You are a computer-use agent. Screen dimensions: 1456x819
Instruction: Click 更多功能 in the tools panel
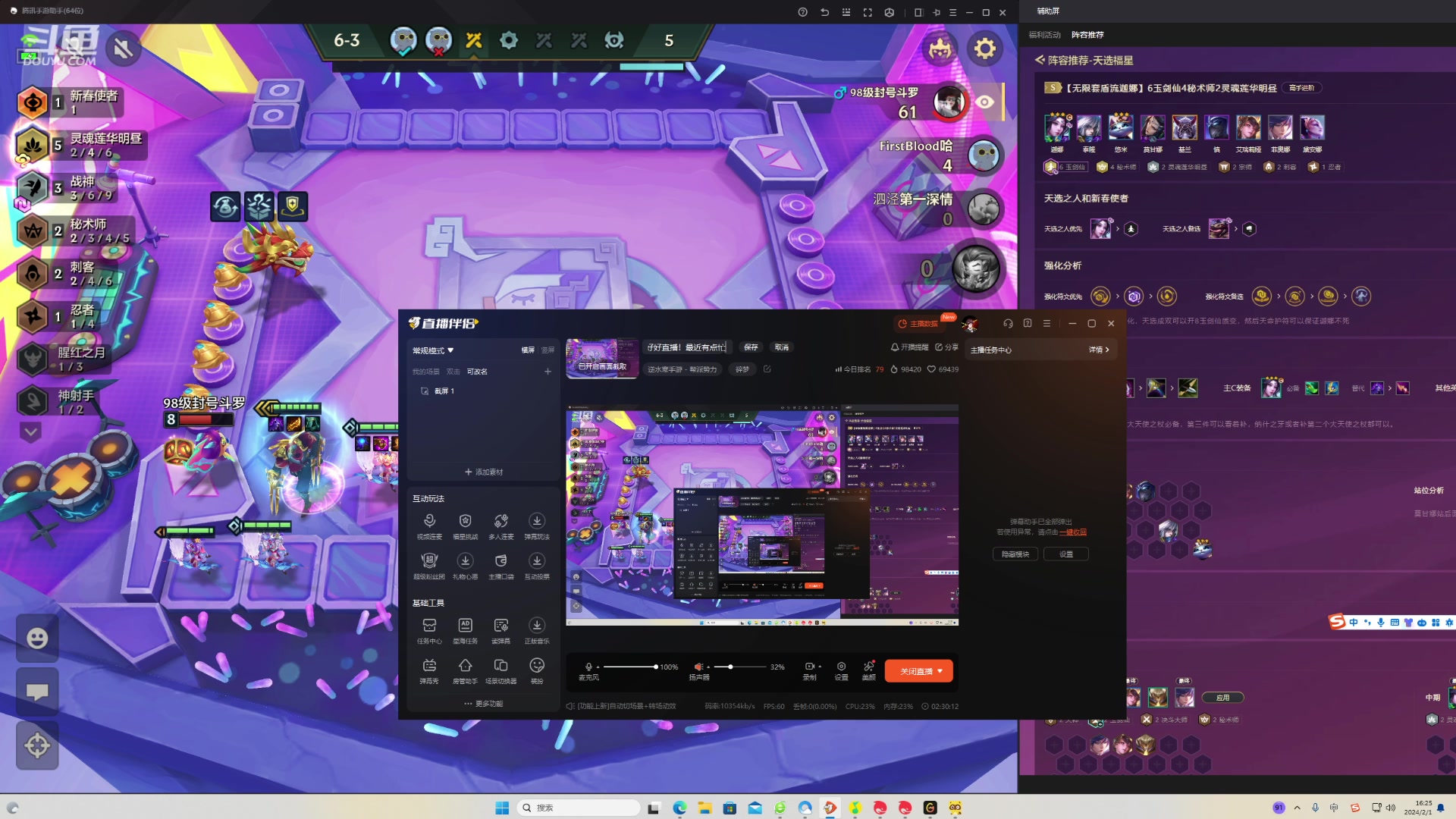click(x=484, y=704)
